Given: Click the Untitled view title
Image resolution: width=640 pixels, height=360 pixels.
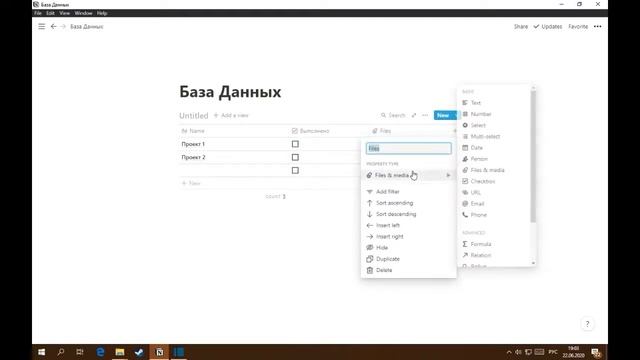Looking at the screenshot, I should point(193,116).
